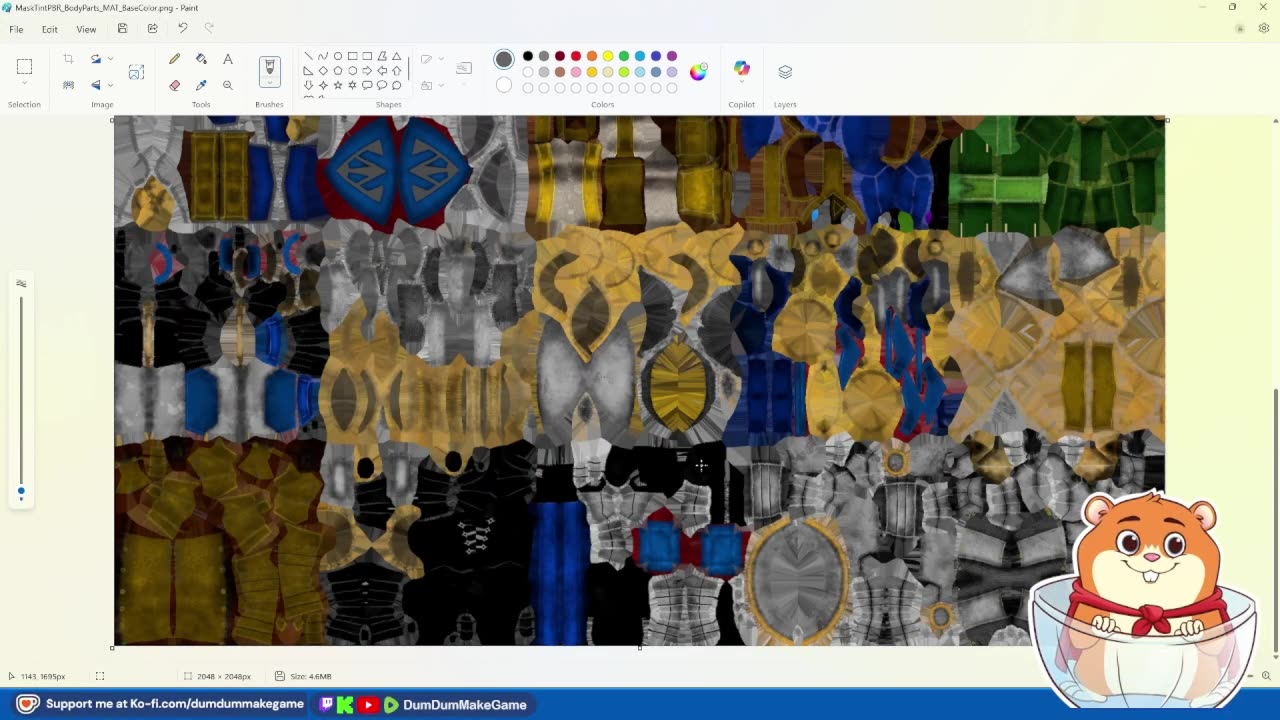Expand the Brushes dropdown chevron
Image resolution: width=1280 pixels, height=720 pixels.
tap(269, 82)
